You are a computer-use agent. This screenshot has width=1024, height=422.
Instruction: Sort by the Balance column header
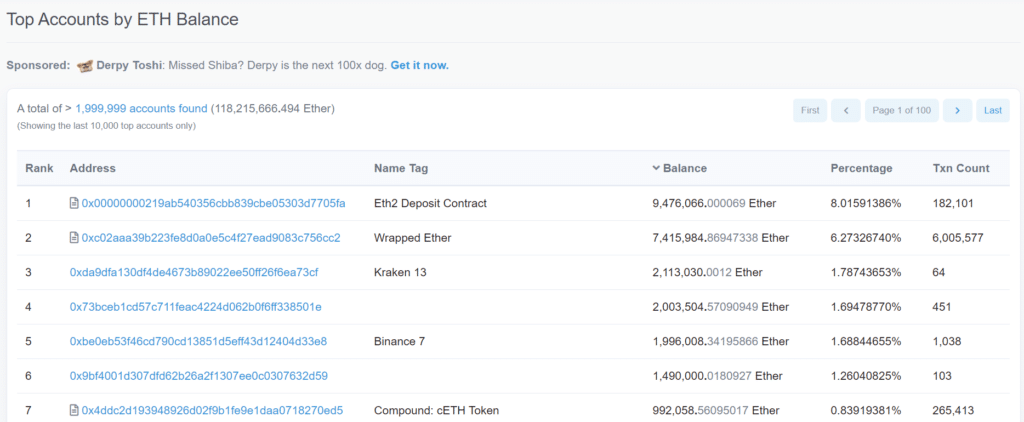click(x=684, y=169)
